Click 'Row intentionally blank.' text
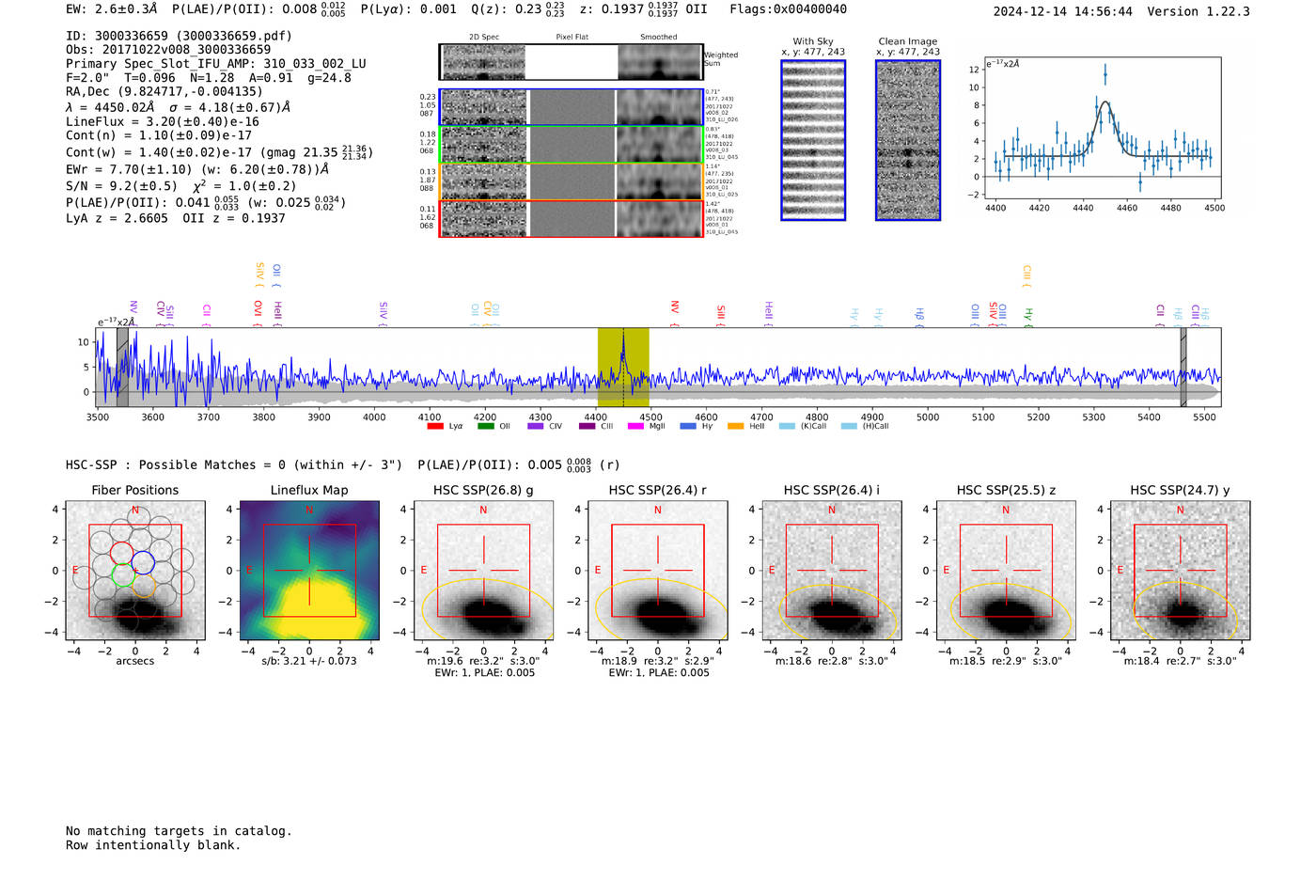Screen dimensions: 1316x896 click(153, 845)
